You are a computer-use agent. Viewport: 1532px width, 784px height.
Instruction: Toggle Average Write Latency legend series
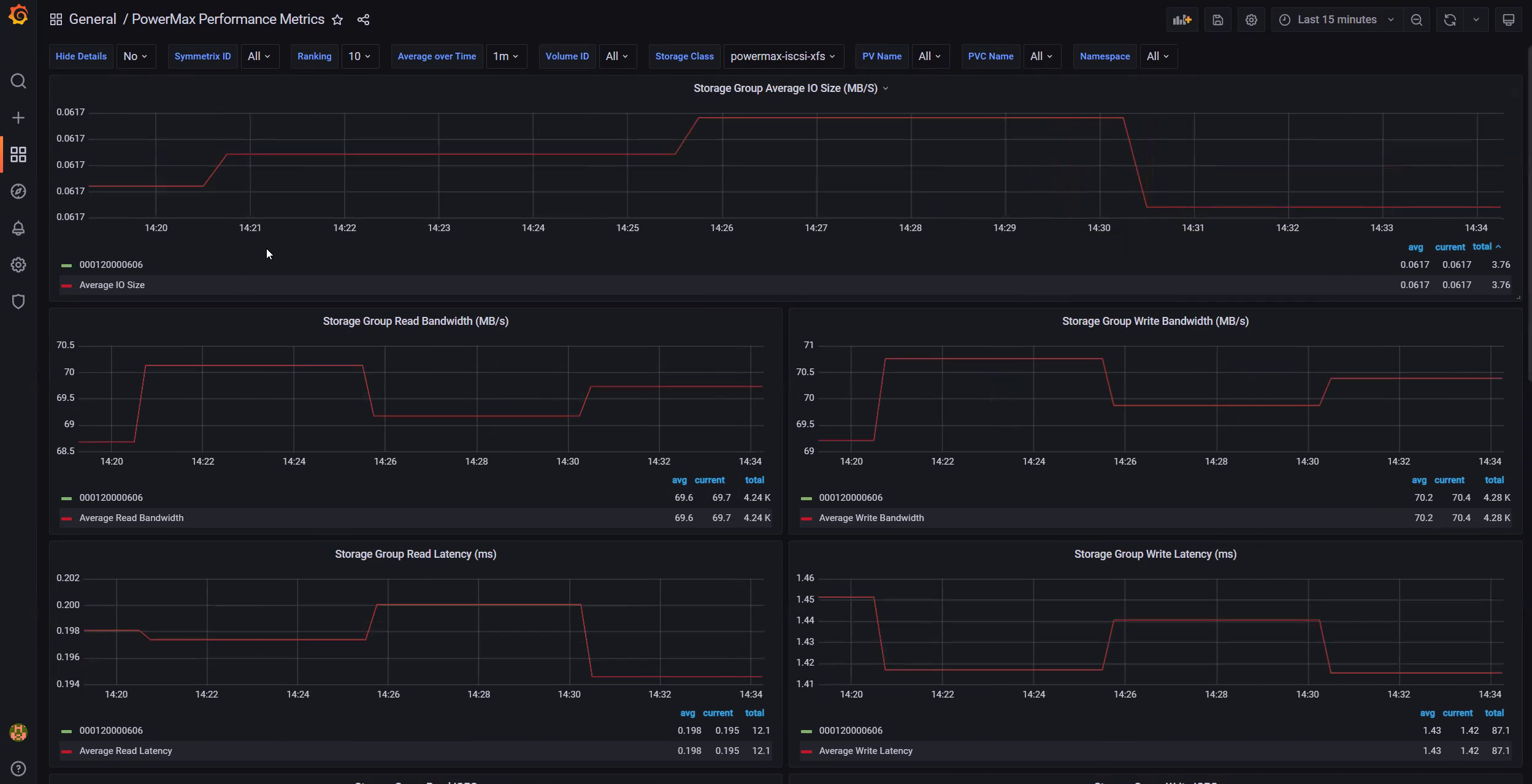click(866, 751)
